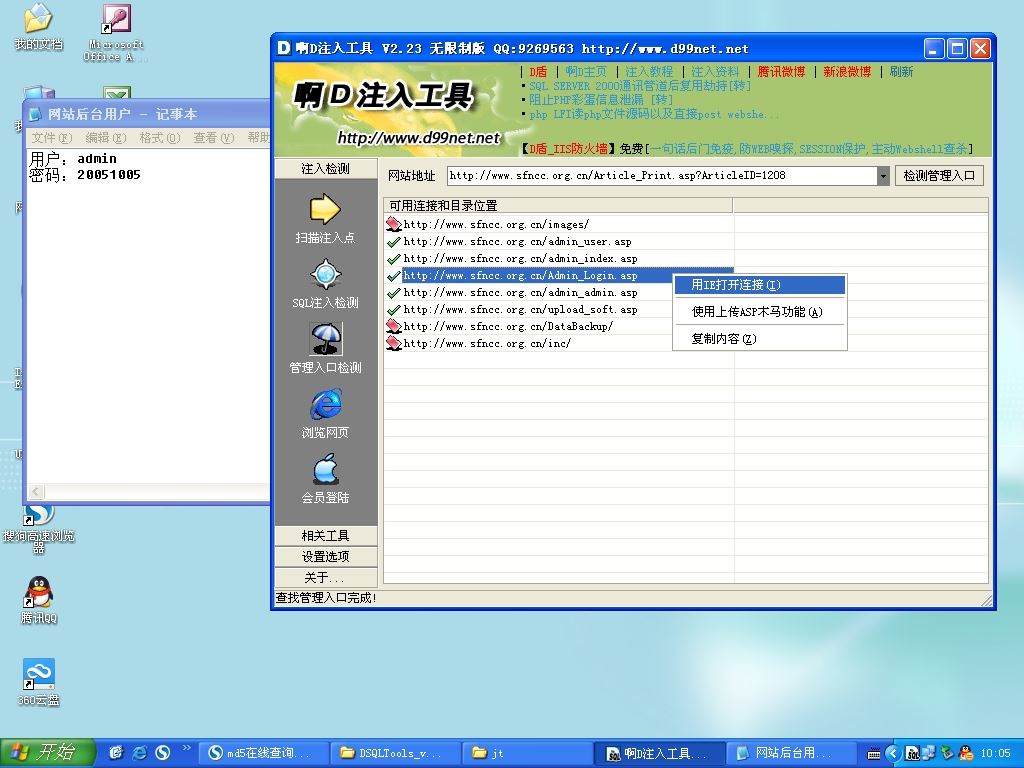Expand the quick launch chevron in the taskbar
The image size is (1024, 768).
[x=187, y=747]
